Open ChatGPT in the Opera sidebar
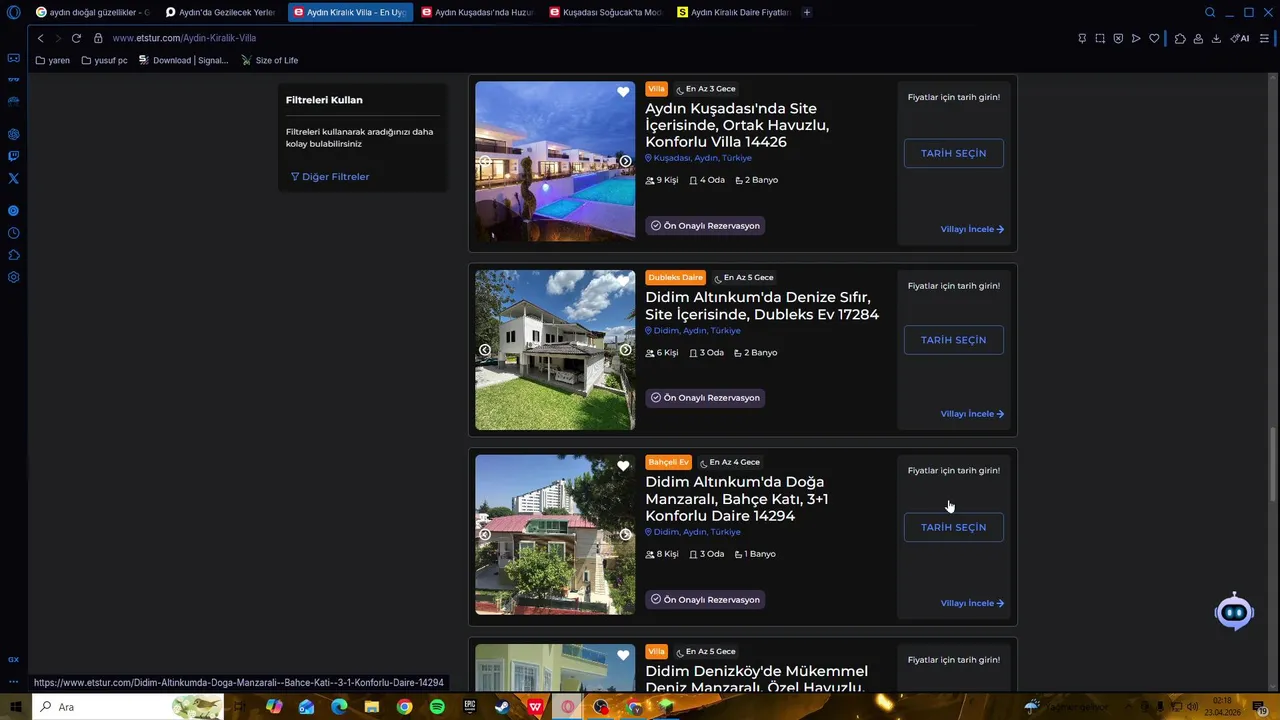 tap(13, 134)
